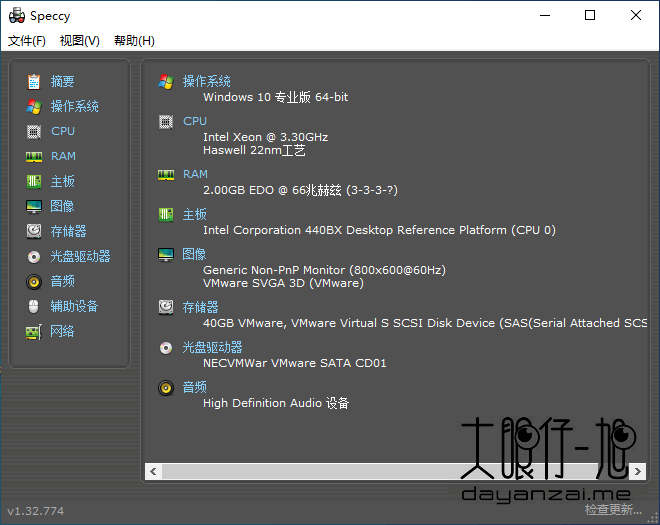The height and width of the screenshot is (525, 660).
Task: Click the motherboard icon in summary pane
Action: click(166, 215)
